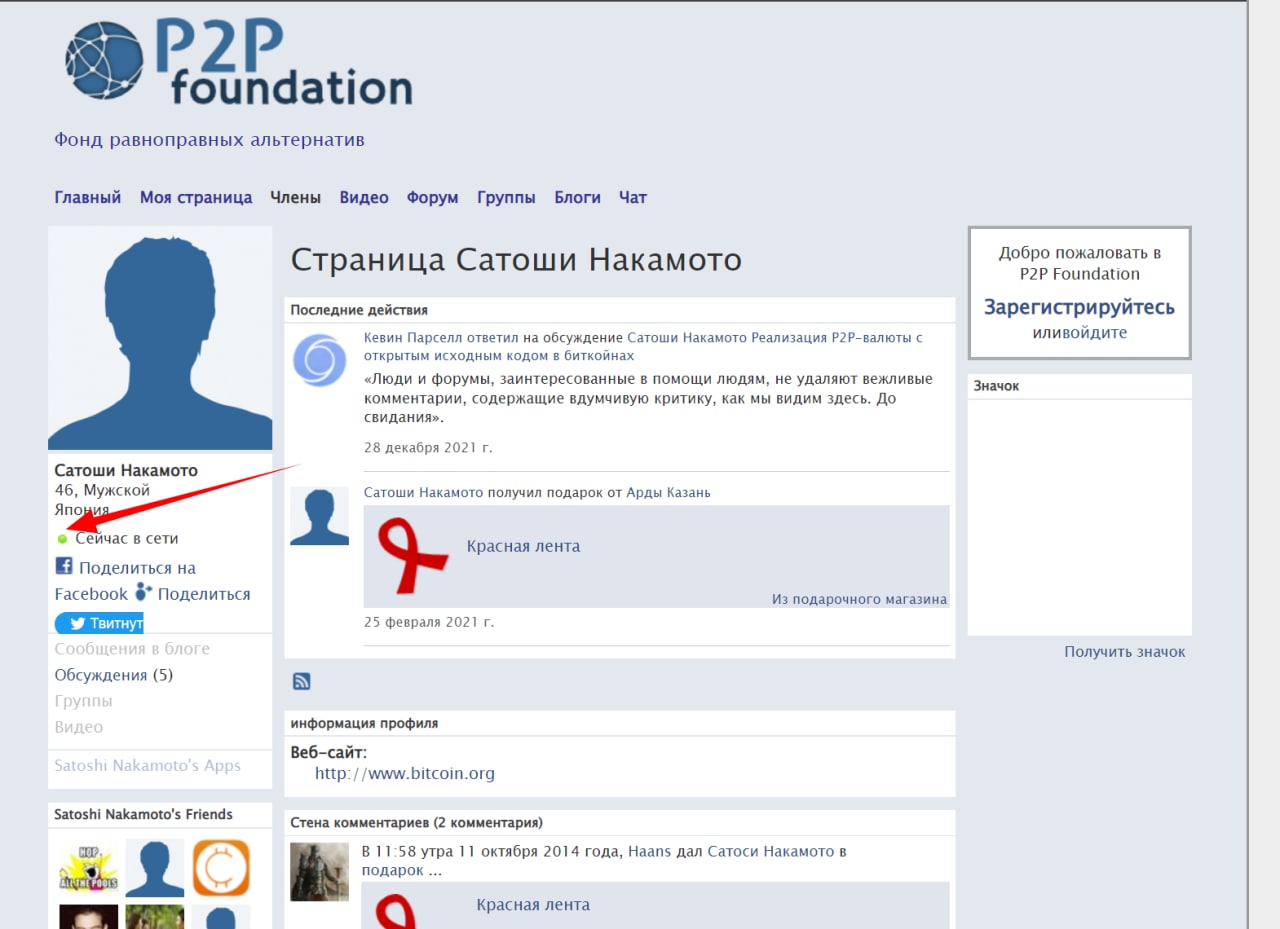
Task: Click the RSS feed icon
Action: (301, 681)
